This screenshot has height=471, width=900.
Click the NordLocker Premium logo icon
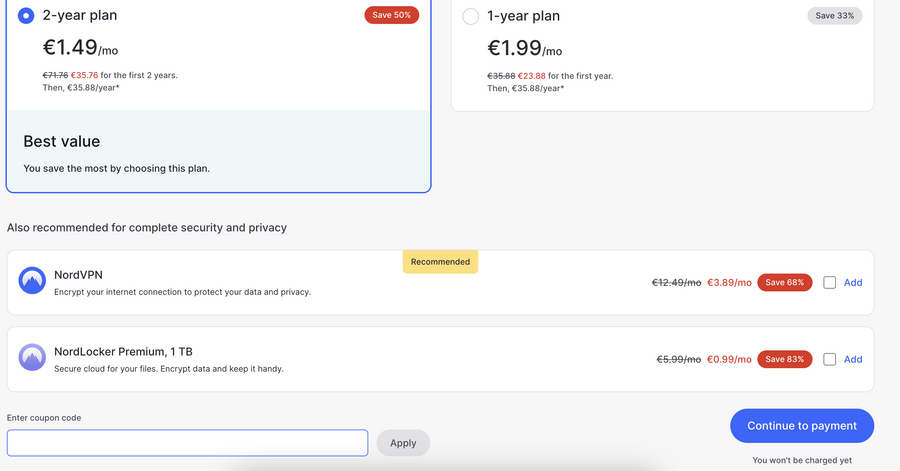click(33, 358)
